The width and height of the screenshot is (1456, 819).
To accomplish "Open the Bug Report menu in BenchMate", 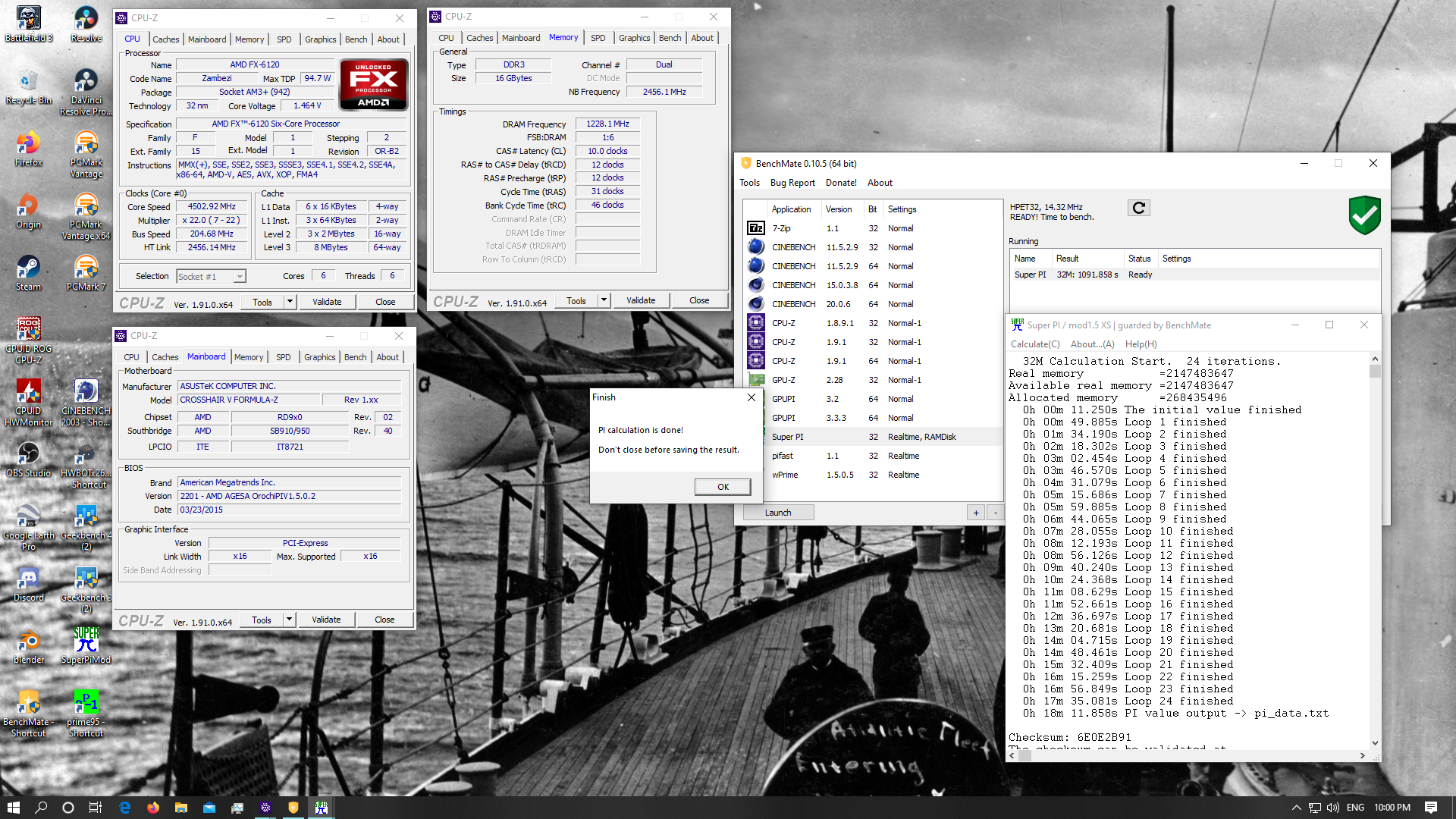I will pyautogui.click(x=792, y=183).
